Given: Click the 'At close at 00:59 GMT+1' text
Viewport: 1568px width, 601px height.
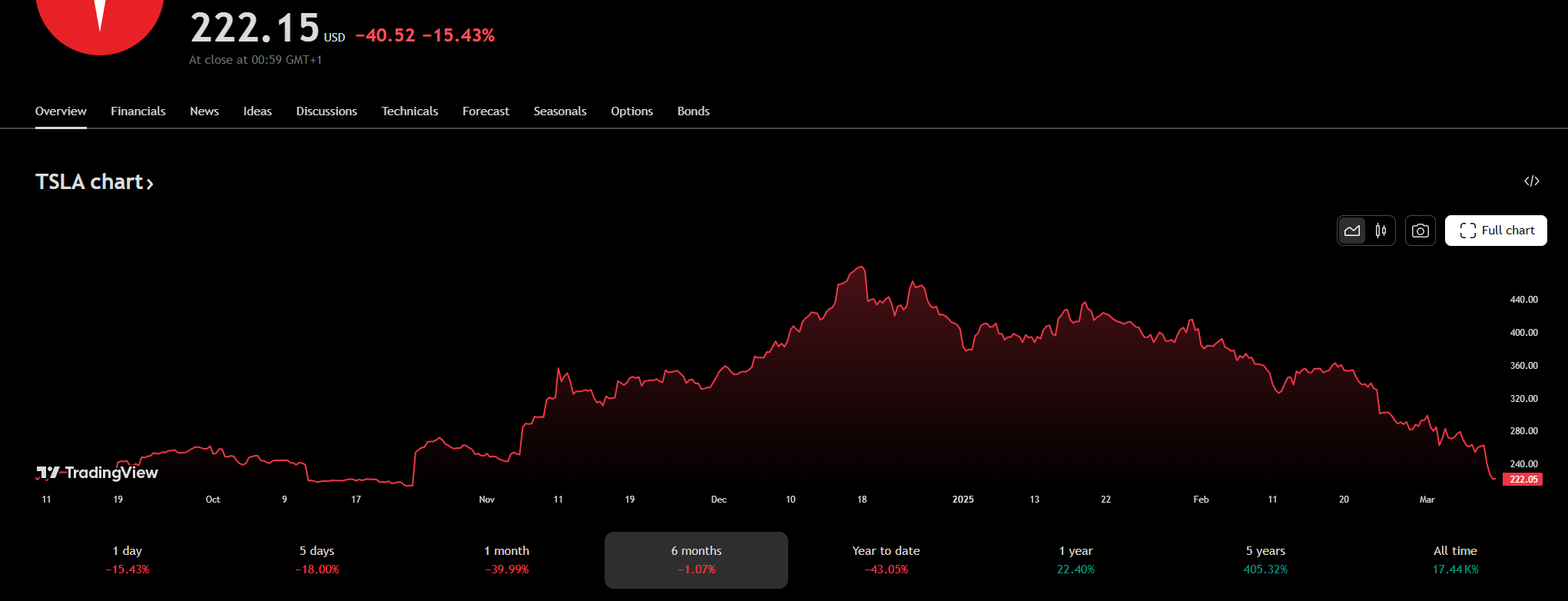Looking at the screenshot, I should pyautogui.click(x=256, y=60).
